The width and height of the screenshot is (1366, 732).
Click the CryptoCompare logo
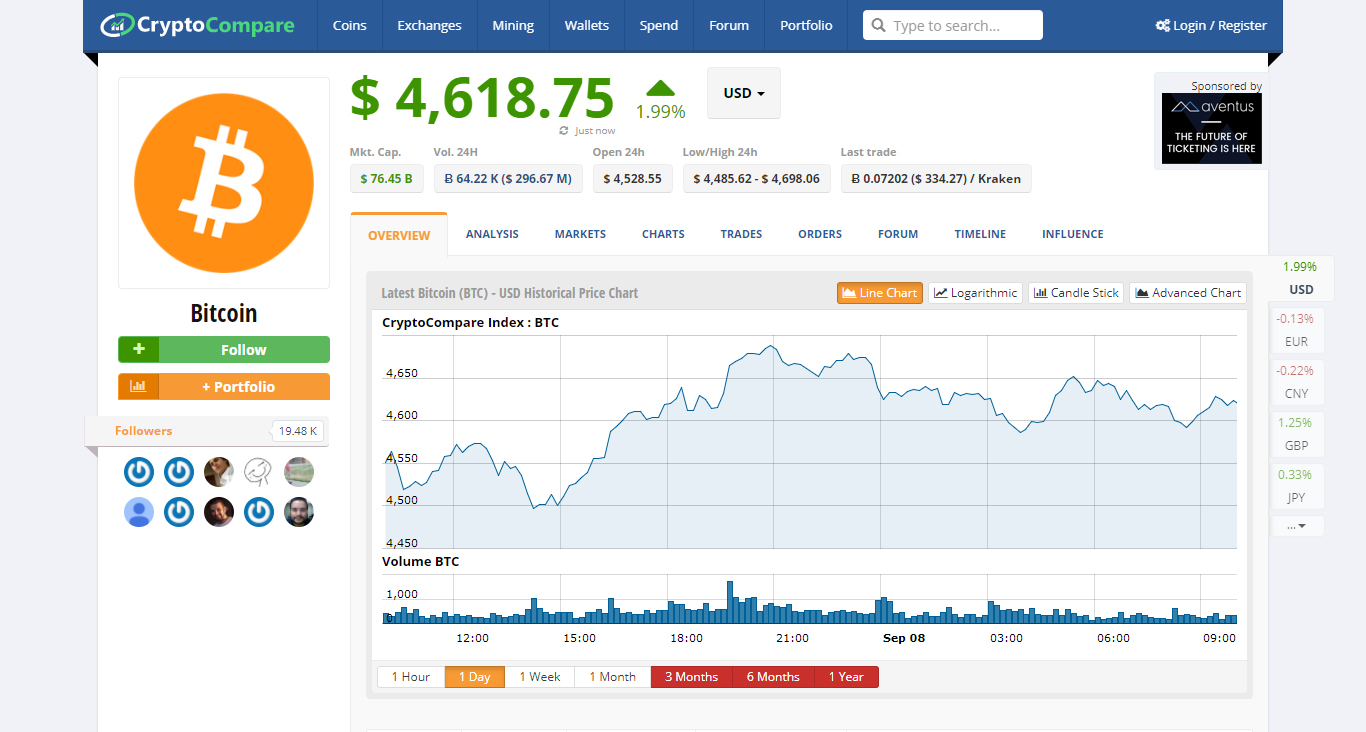(198, 25)
